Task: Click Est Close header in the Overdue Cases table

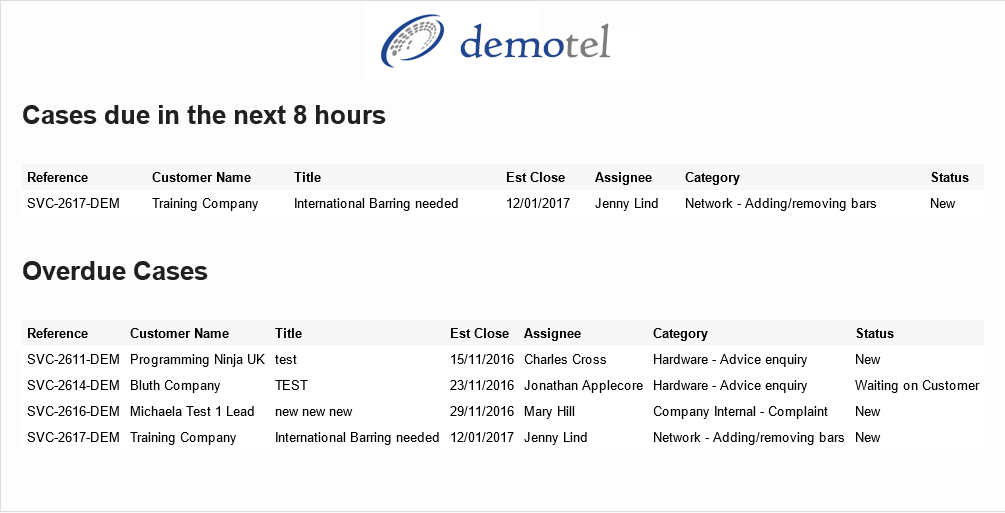Action: coord(479,333)
